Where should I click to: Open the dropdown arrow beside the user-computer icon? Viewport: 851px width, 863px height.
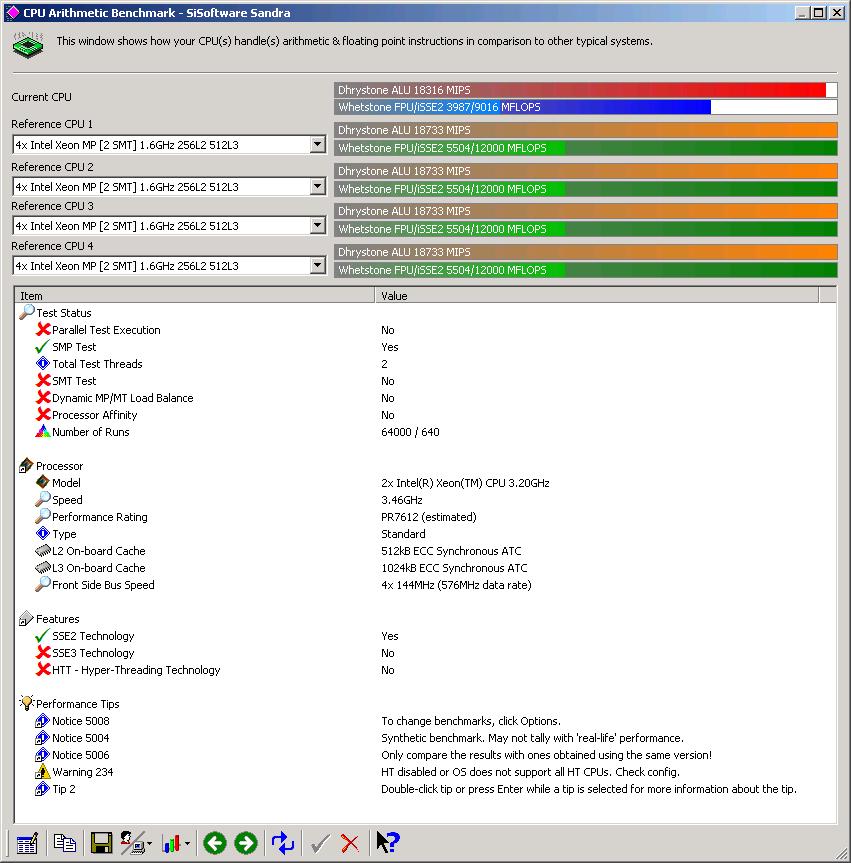click(149, 844)
